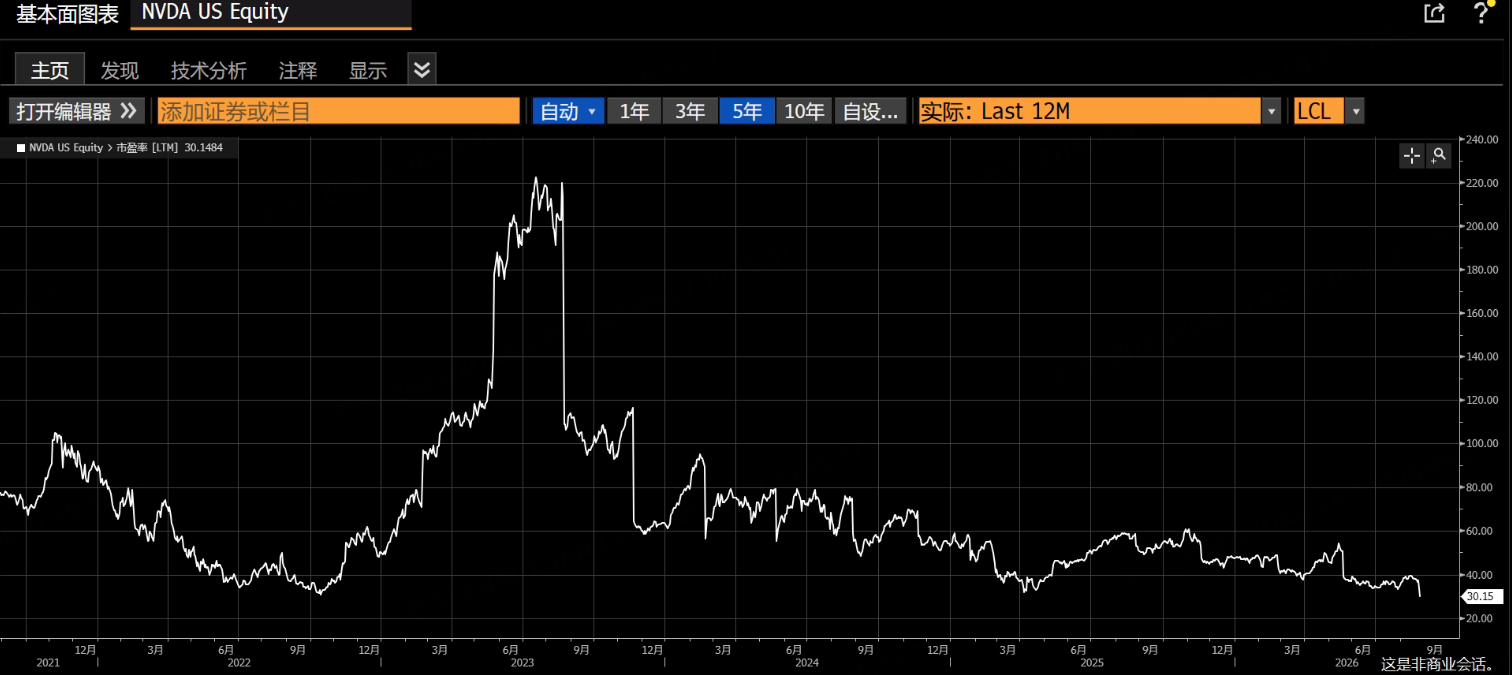Click the 这是非商业会话 notice text
The image size is (1512, 675).
(1437, 664)
